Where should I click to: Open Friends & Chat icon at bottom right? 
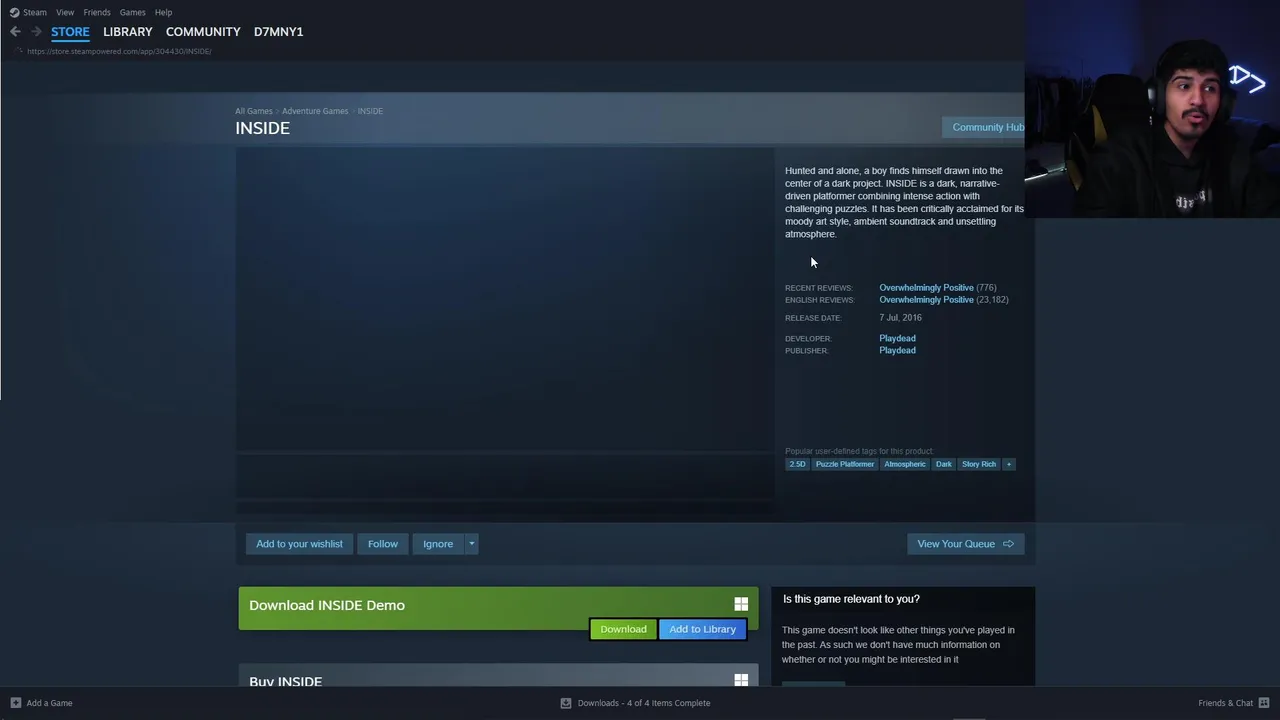1264,703
